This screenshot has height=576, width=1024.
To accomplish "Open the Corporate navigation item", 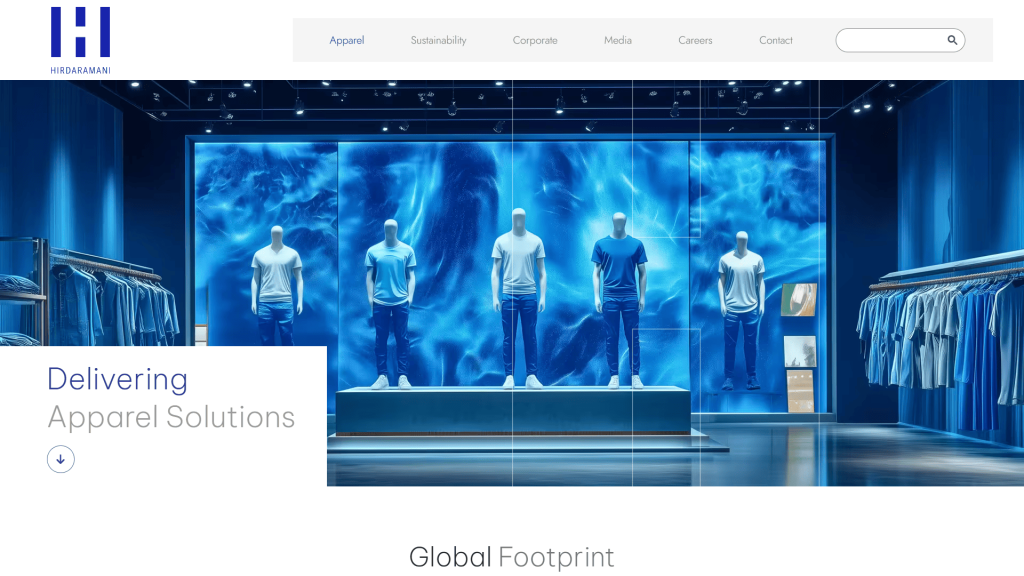I will pyautogui.click(x=535, y=40).
